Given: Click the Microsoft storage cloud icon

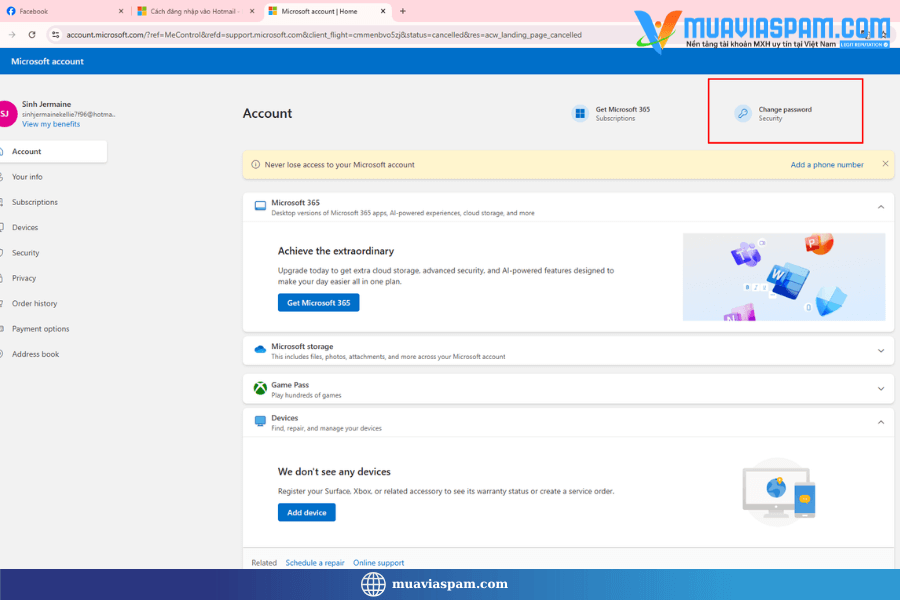Looking at the screenshot, I should 260,350.
